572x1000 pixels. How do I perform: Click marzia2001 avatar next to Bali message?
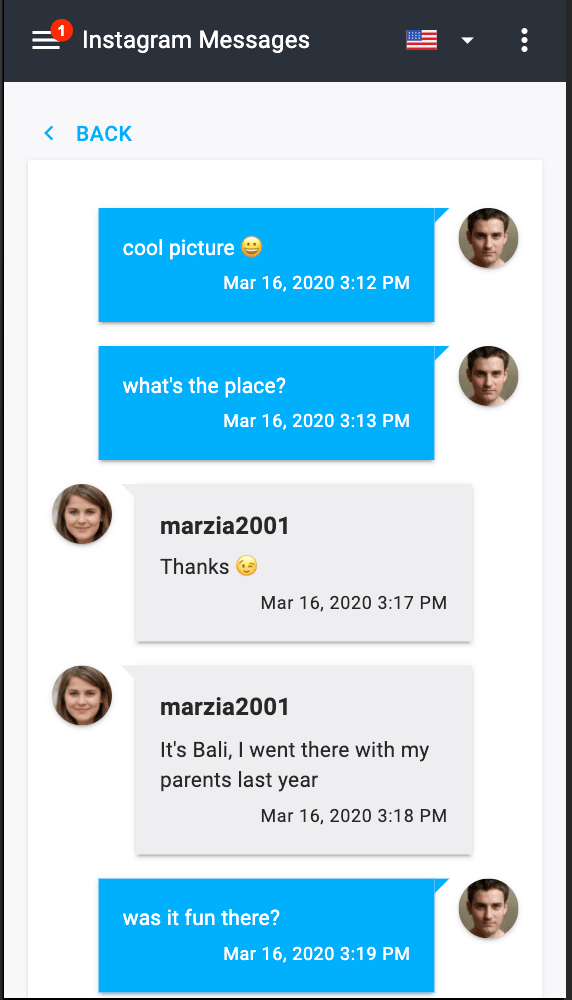coord(82,696)
